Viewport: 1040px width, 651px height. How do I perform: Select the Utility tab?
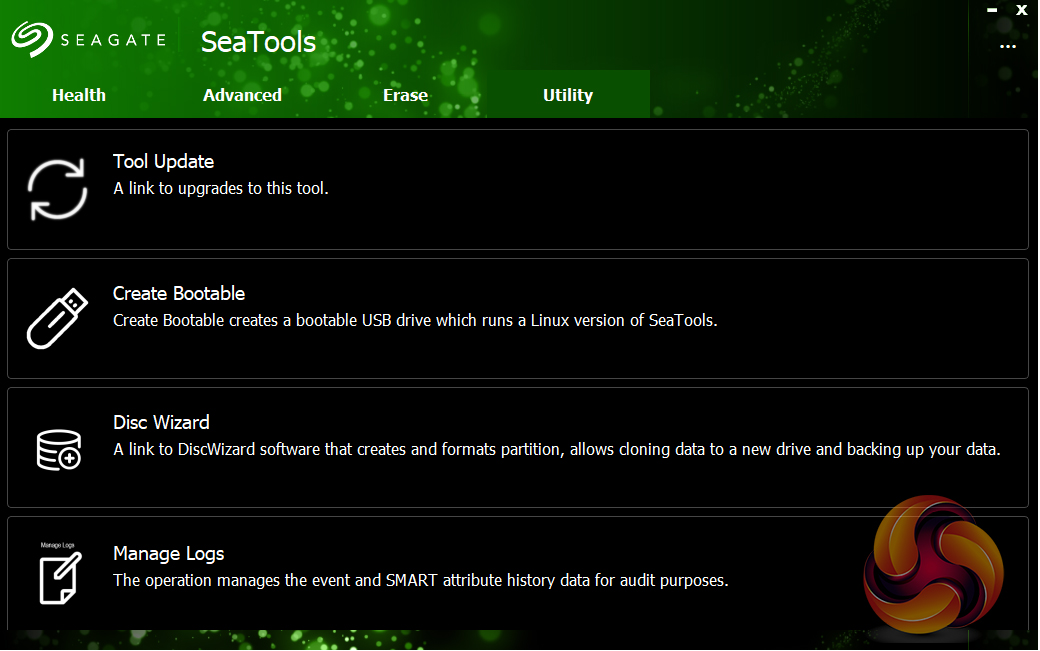[x=568, y=96]
